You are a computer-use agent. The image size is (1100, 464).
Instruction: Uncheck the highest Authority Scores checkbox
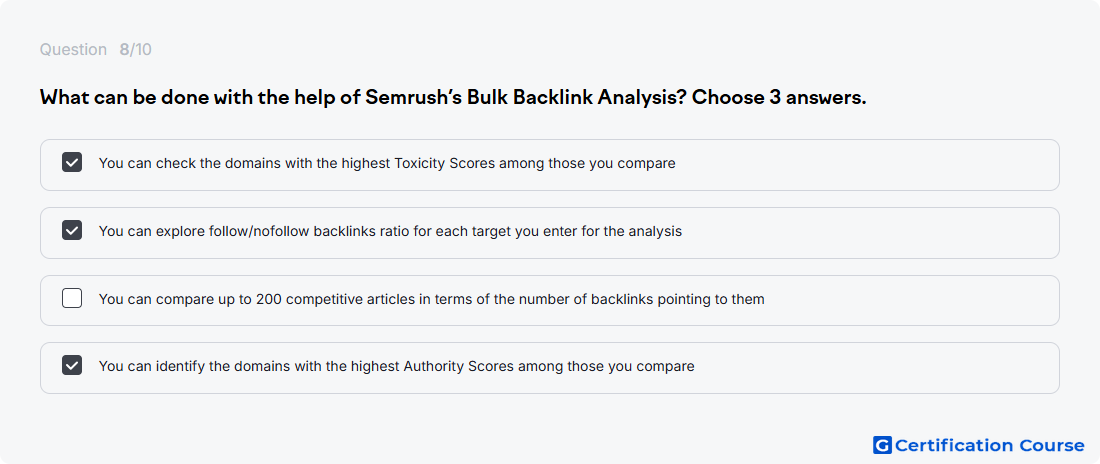point(72,366)
